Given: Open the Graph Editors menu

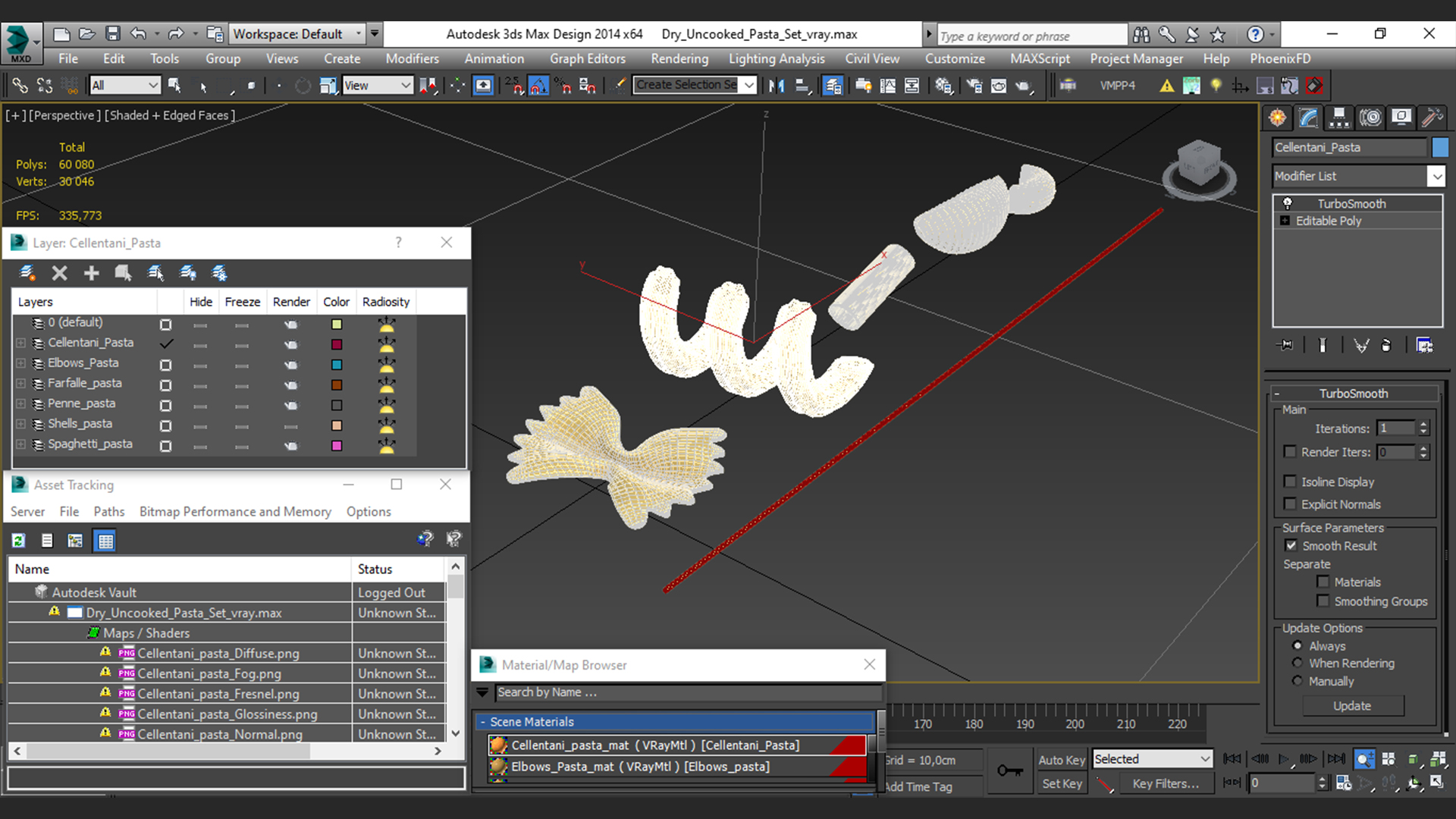Looking at the screenshot, I should (588, 58).
